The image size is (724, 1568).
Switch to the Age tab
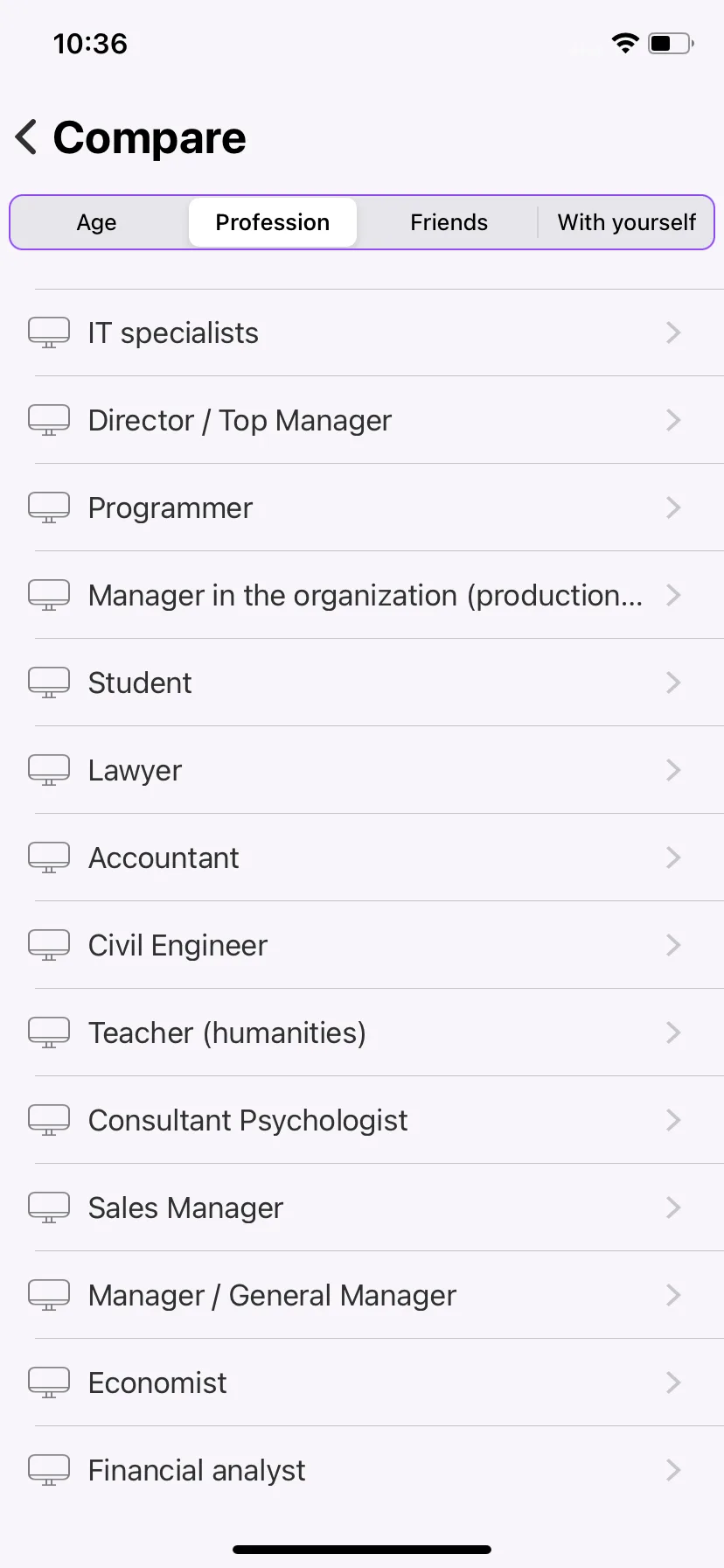[97, 222]
